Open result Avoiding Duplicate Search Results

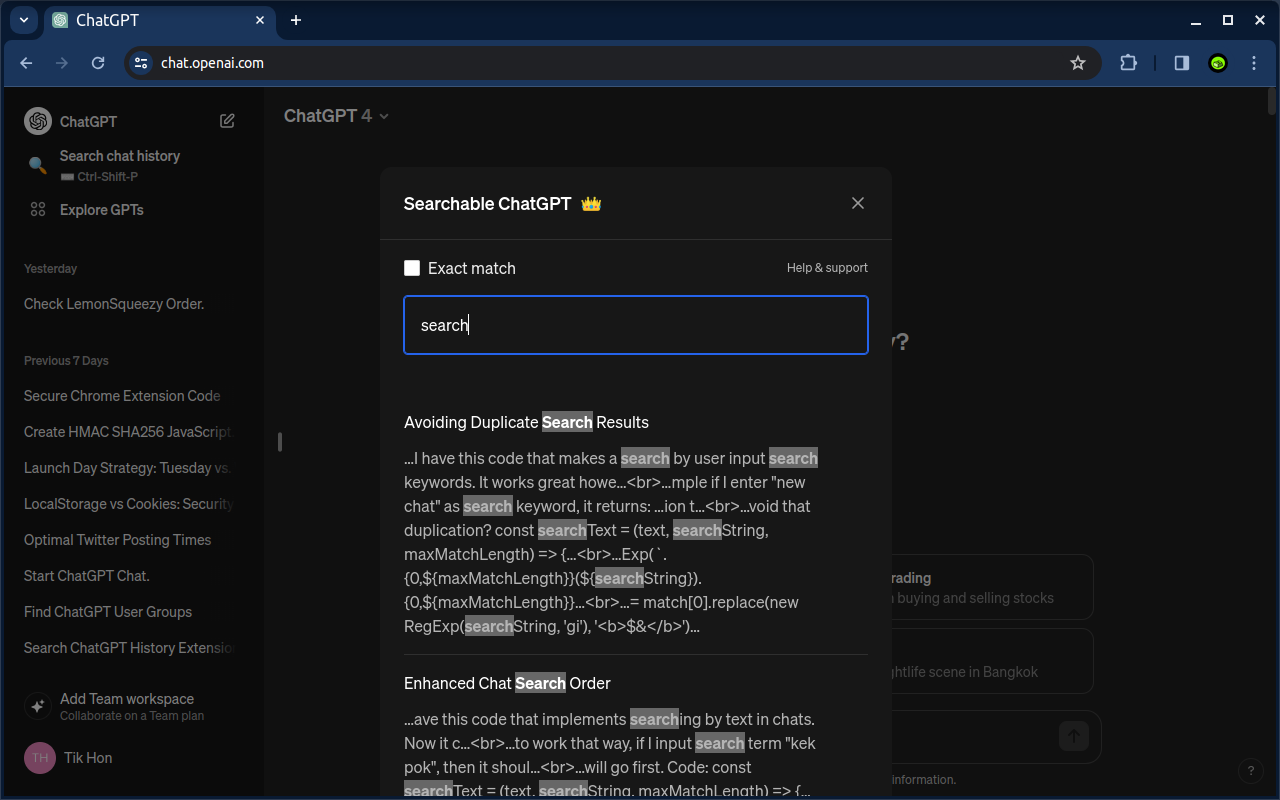pos(526,422)
